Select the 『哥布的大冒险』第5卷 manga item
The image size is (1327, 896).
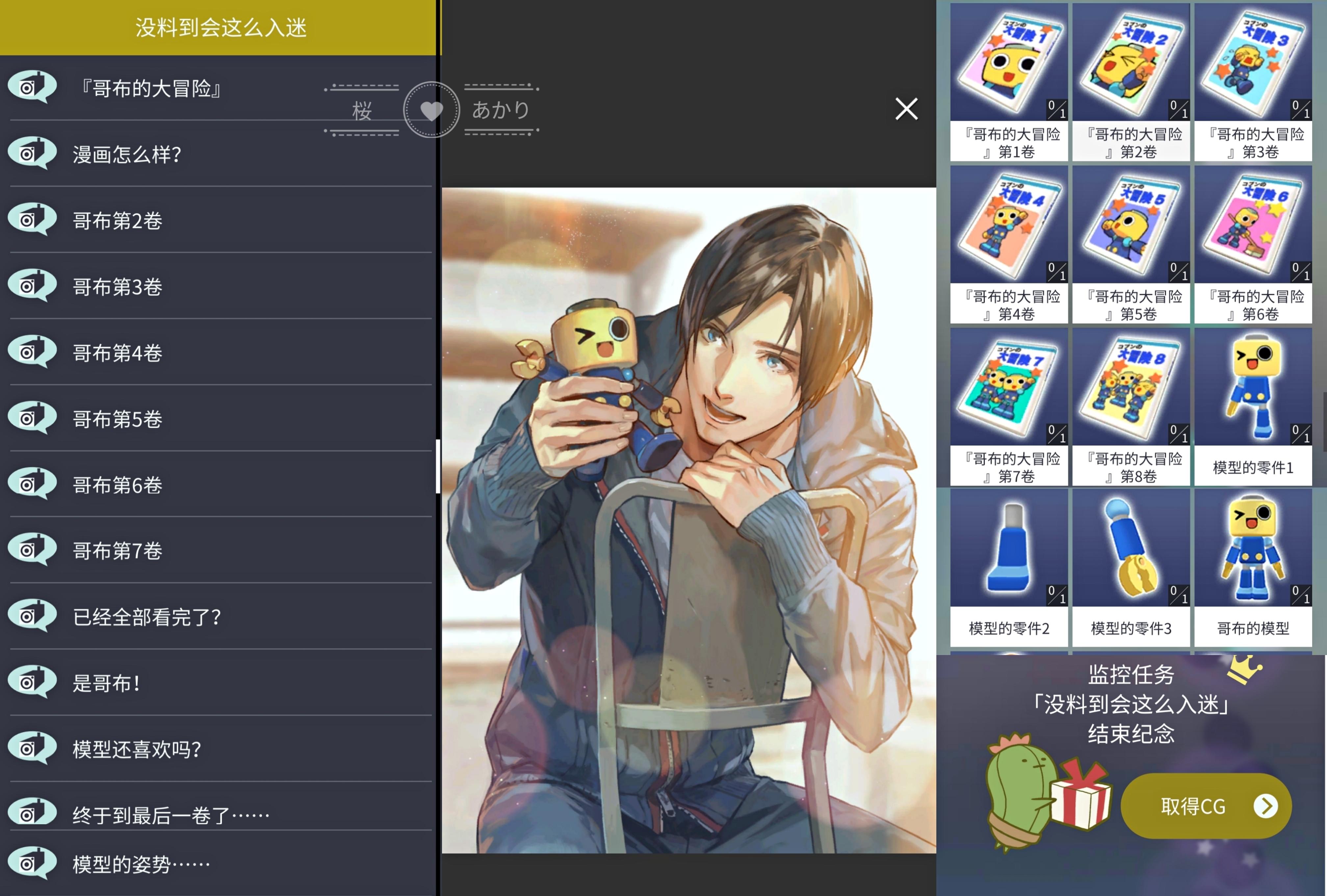click(1131, 244)
